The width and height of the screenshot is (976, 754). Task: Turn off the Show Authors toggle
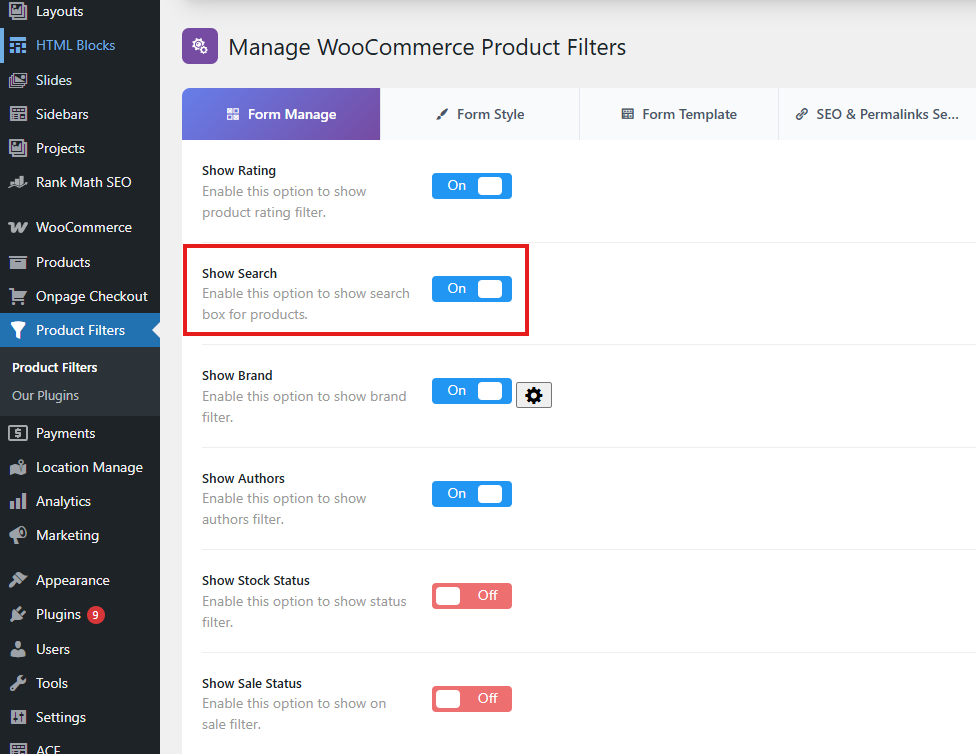coord(472,494)
